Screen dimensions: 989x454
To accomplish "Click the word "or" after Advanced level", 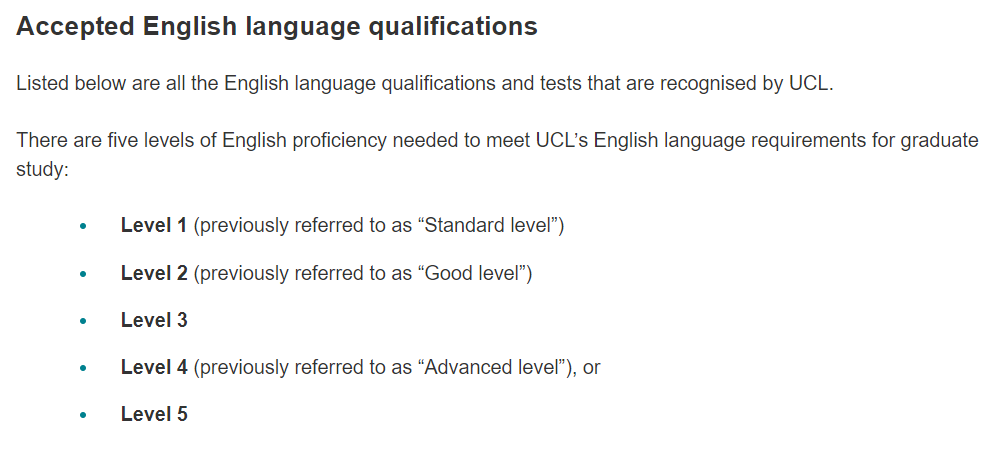I will pos(592,368).
